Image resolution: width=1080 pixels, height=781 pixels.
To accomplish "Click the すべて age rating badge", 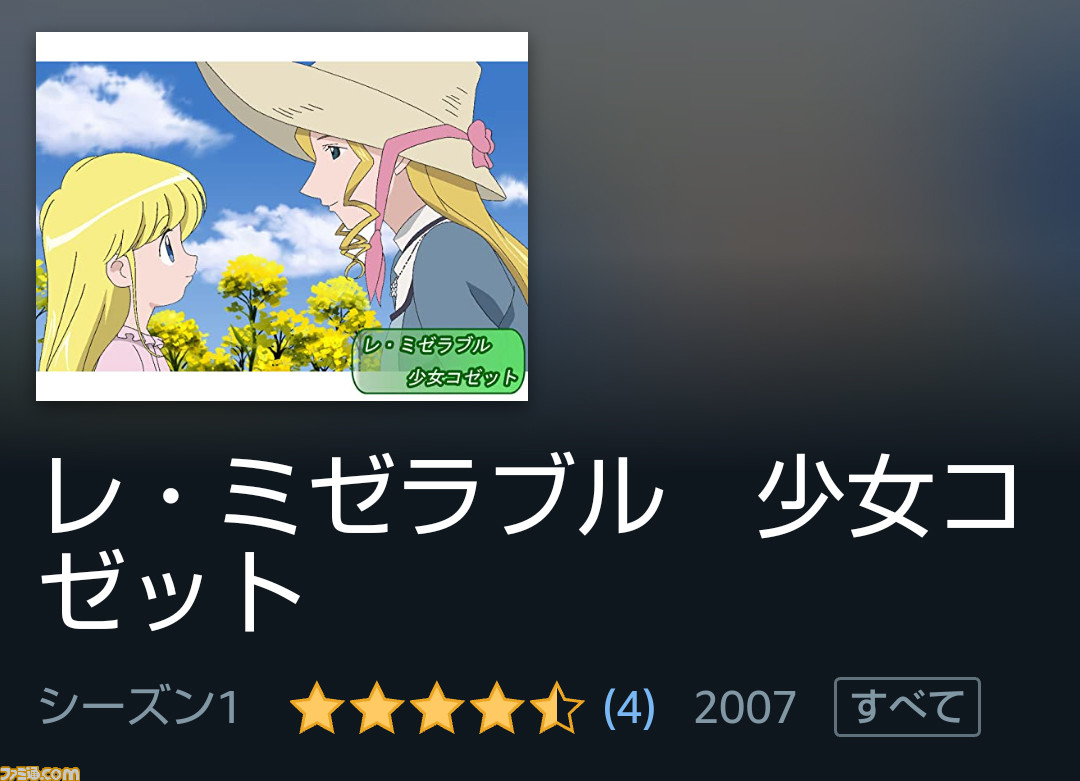I will click(x=907, y=707).
